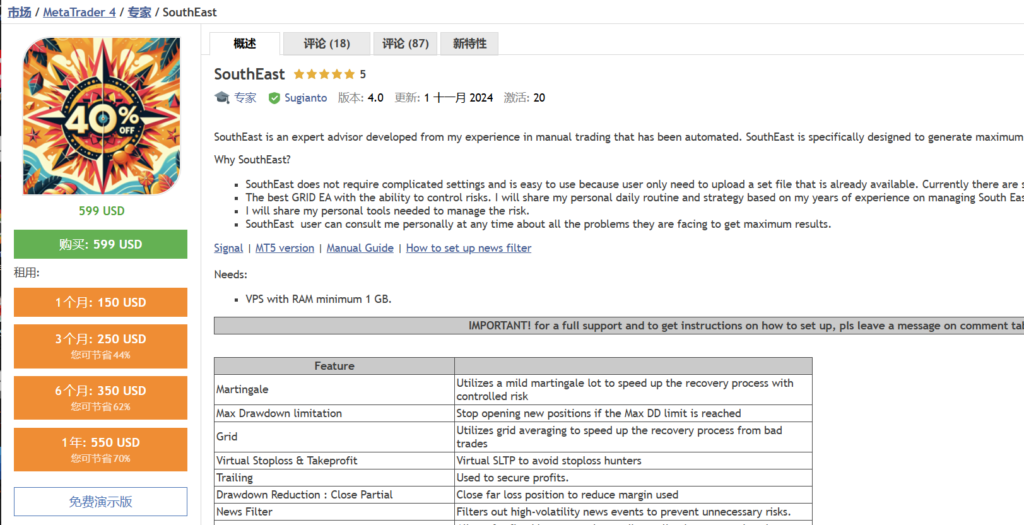1024x525 pixels.
Task: Click the five-star rating icons
Action: [x=324, y=74]
